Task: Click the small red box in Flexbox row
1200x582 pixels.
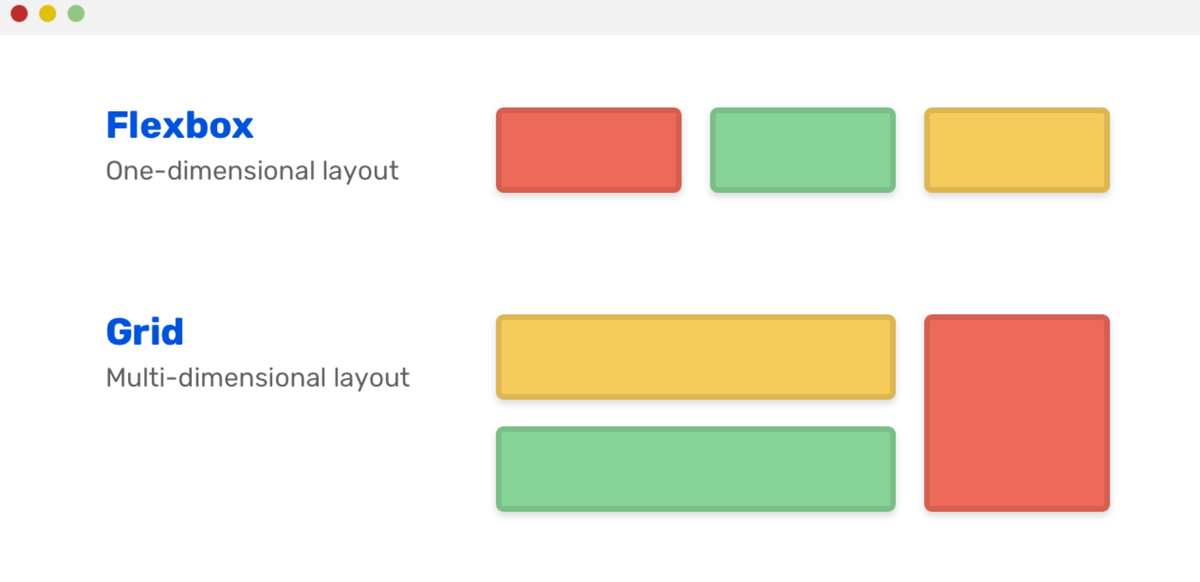Action: pos(588,150)
